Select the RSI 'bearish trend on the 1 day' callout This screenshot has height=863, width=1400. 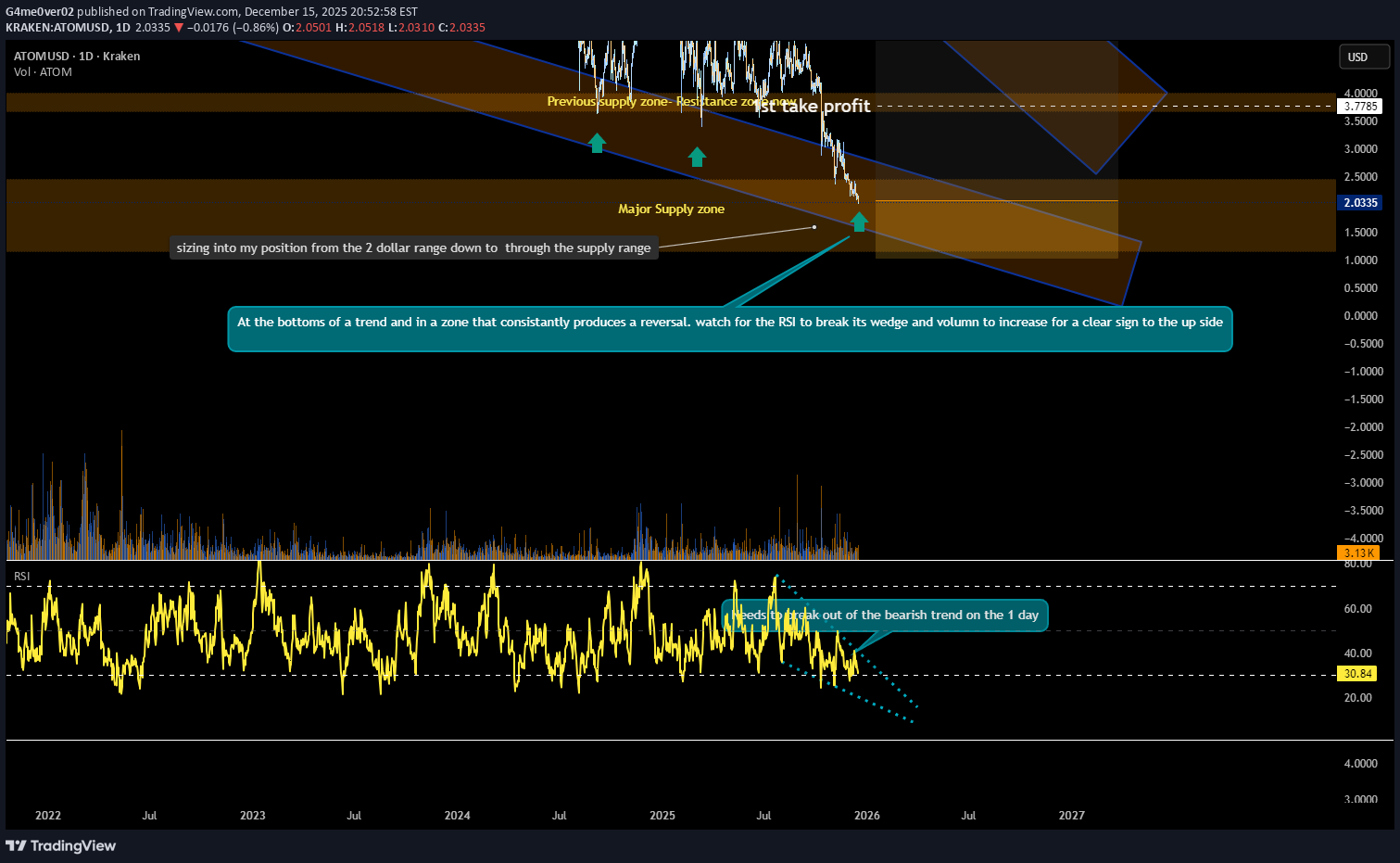[x=885, y=616]
